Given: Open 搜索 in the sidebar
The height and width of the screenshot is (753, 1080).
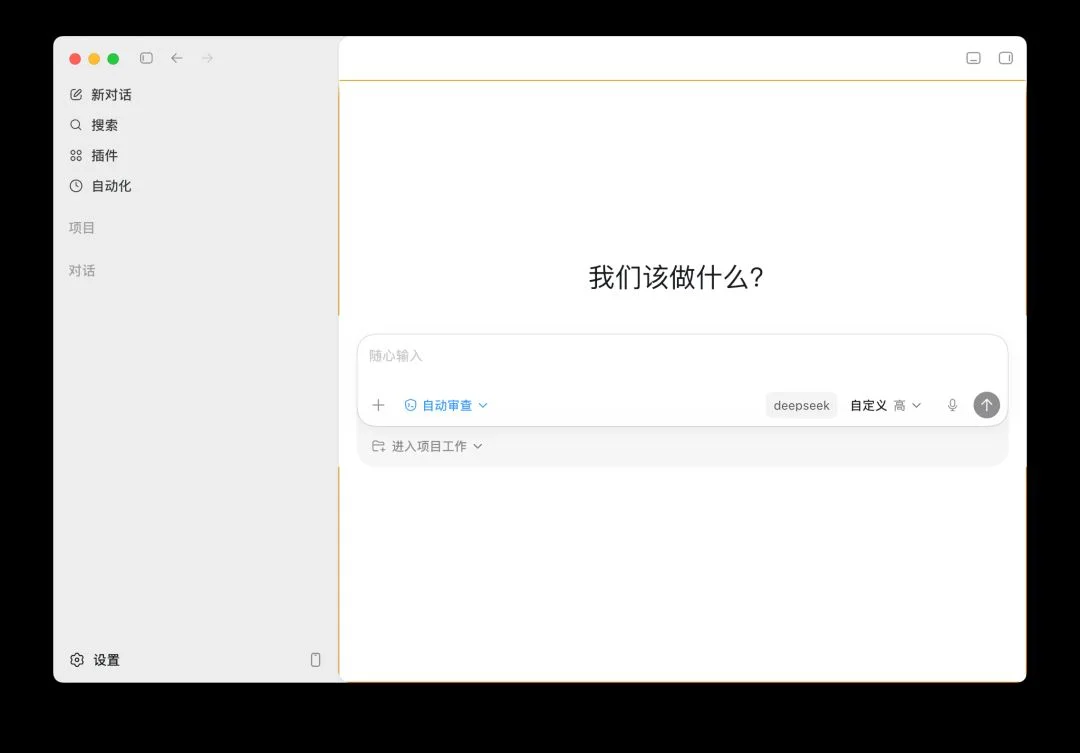Looking at the screenshot, I should [94, 125].
